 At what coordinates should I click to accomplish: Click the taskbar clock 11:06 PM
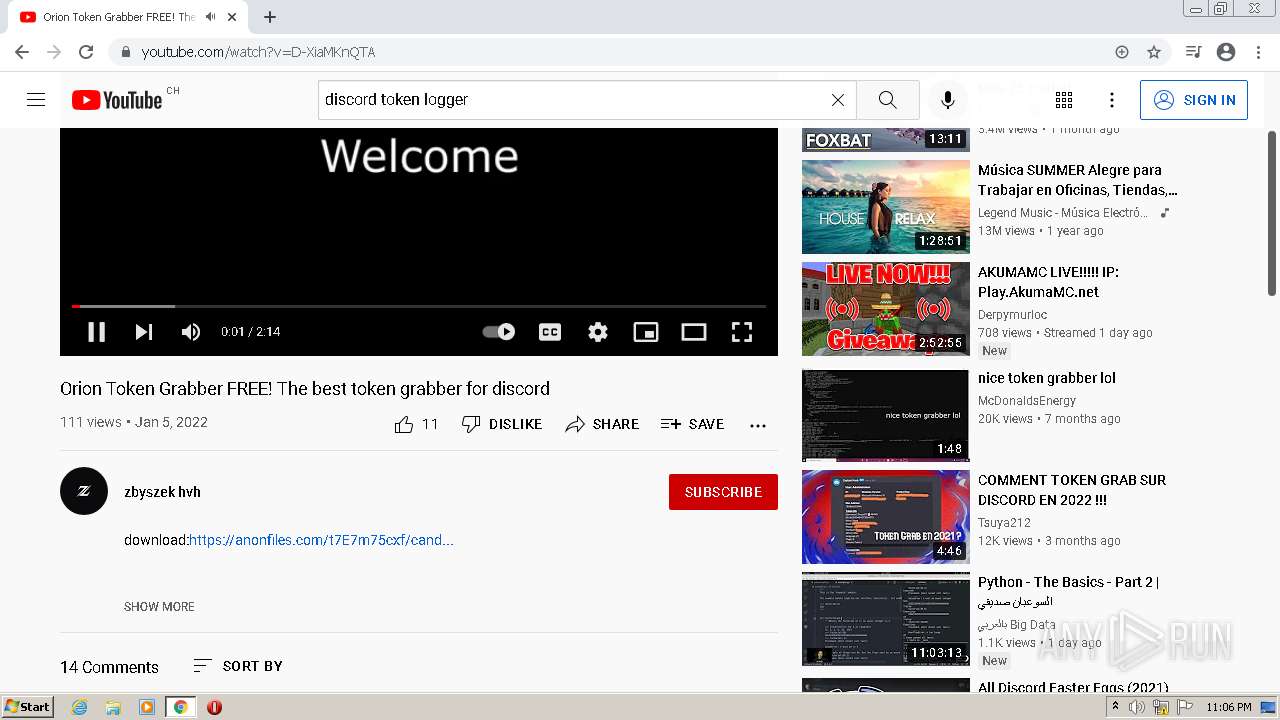(x=1229, y=707)
